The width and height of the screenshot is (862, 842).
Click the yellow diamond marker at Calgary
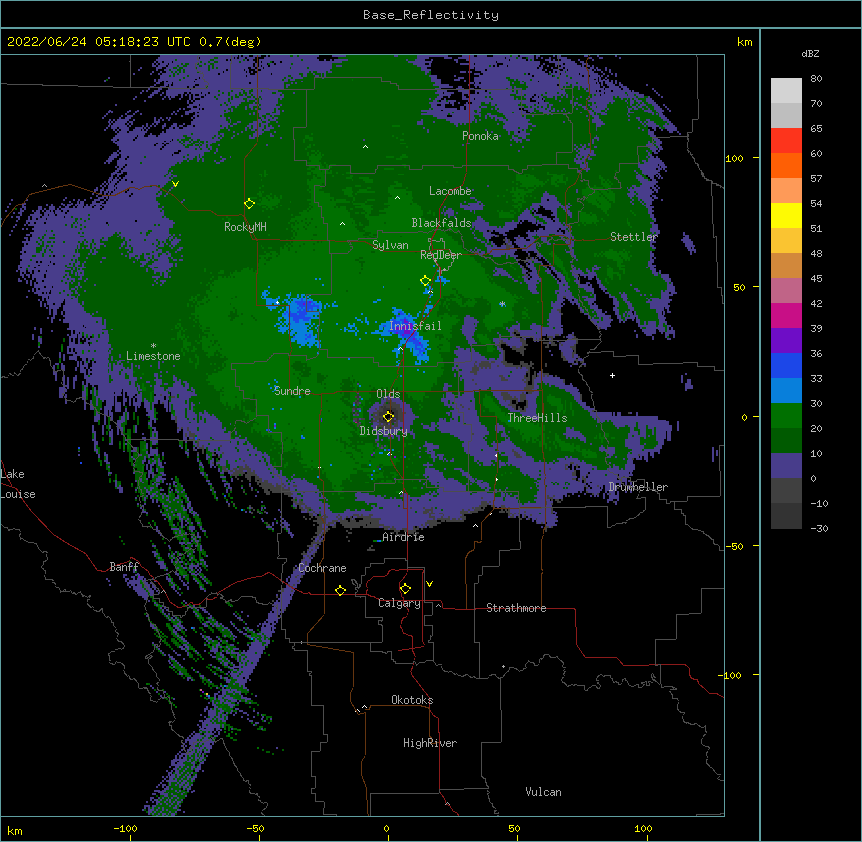[x=405, y=589]
